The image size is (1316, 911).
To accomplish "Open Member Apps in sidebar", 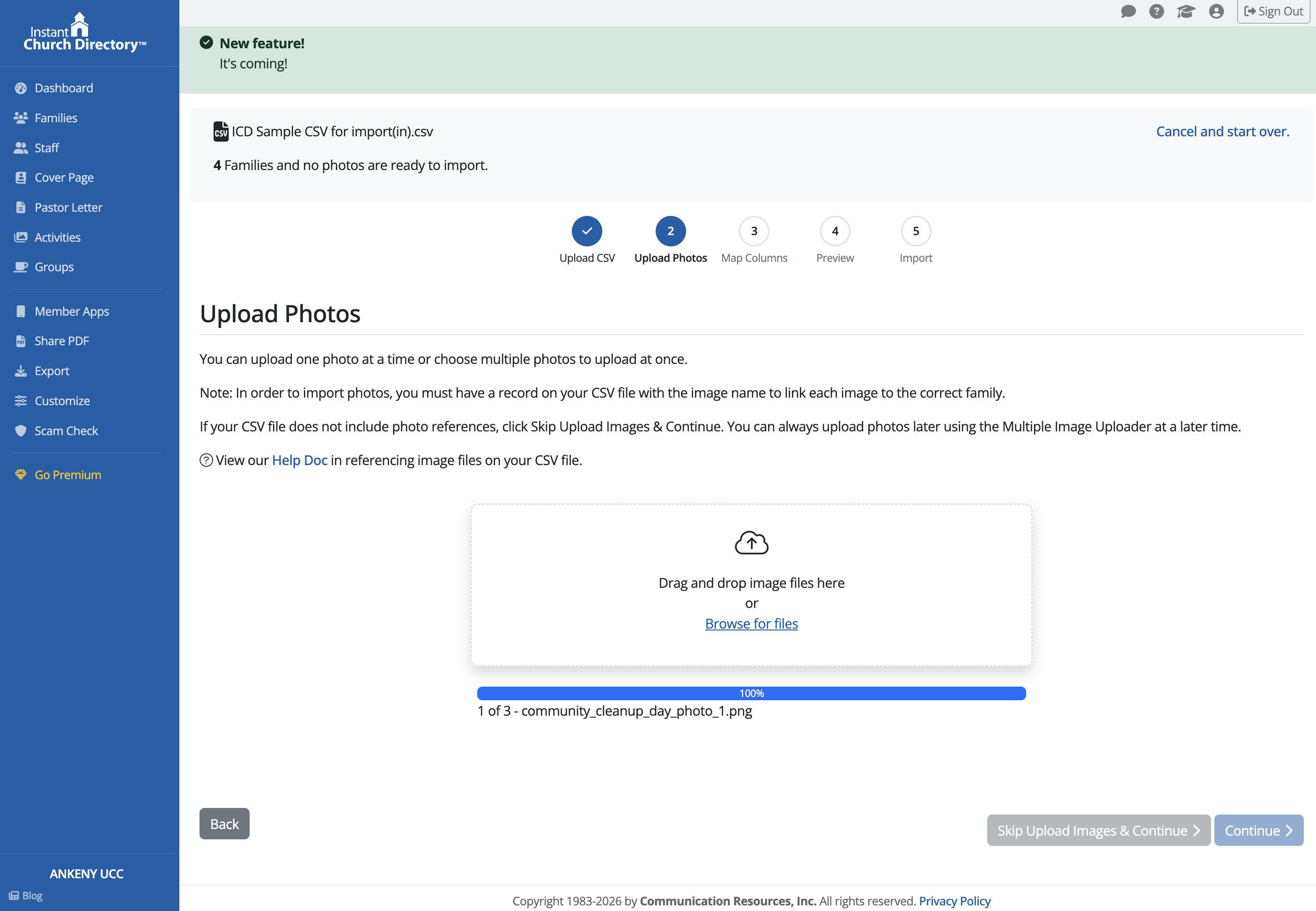I will point(71,311).
